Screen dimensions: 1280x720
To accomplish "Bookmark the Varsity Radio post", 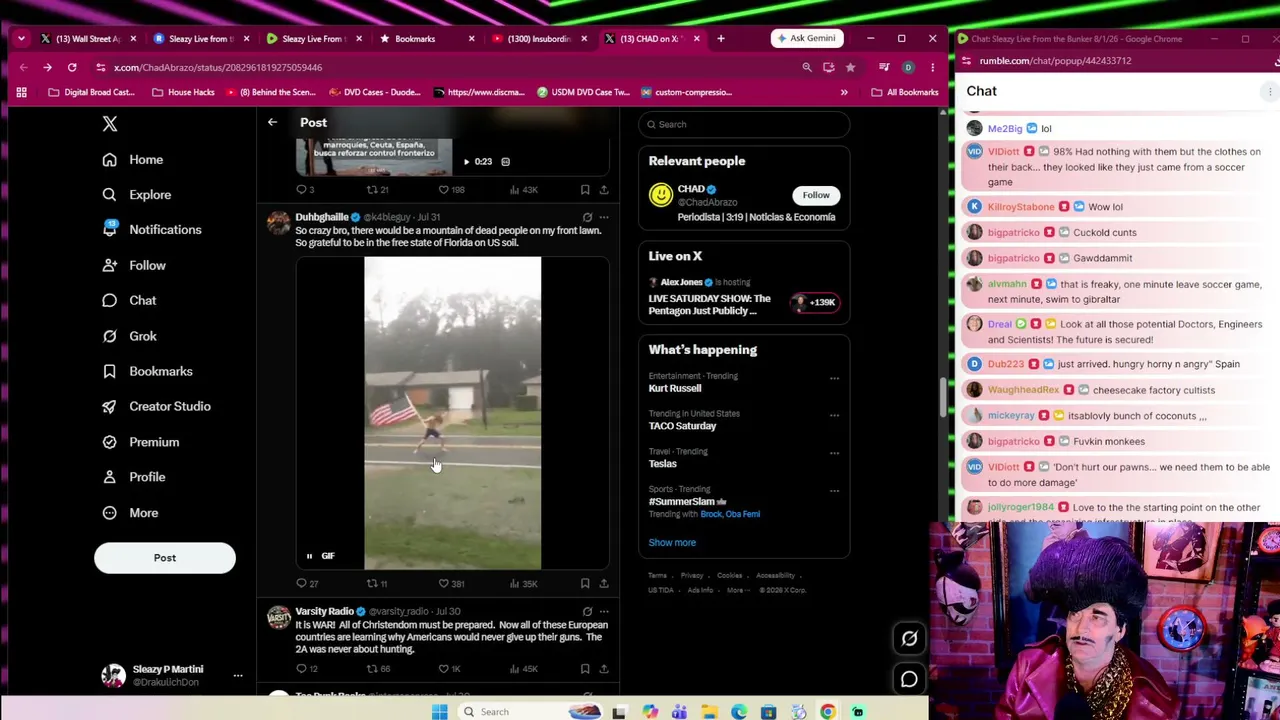I will 585,668.
